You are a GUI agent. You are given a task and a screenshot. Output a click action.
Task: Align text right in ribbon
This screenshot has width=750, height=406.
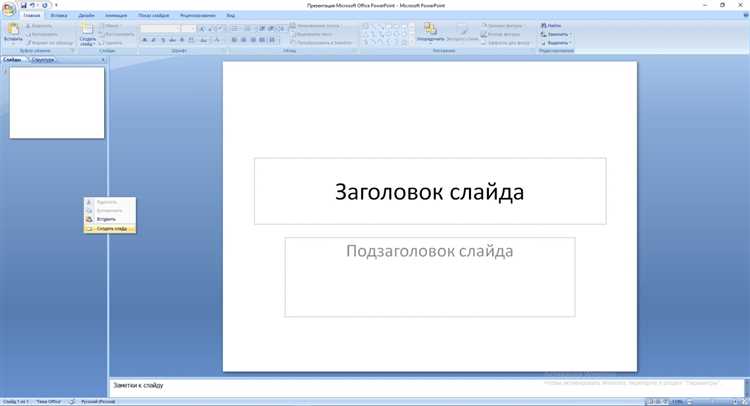(253, 40)
